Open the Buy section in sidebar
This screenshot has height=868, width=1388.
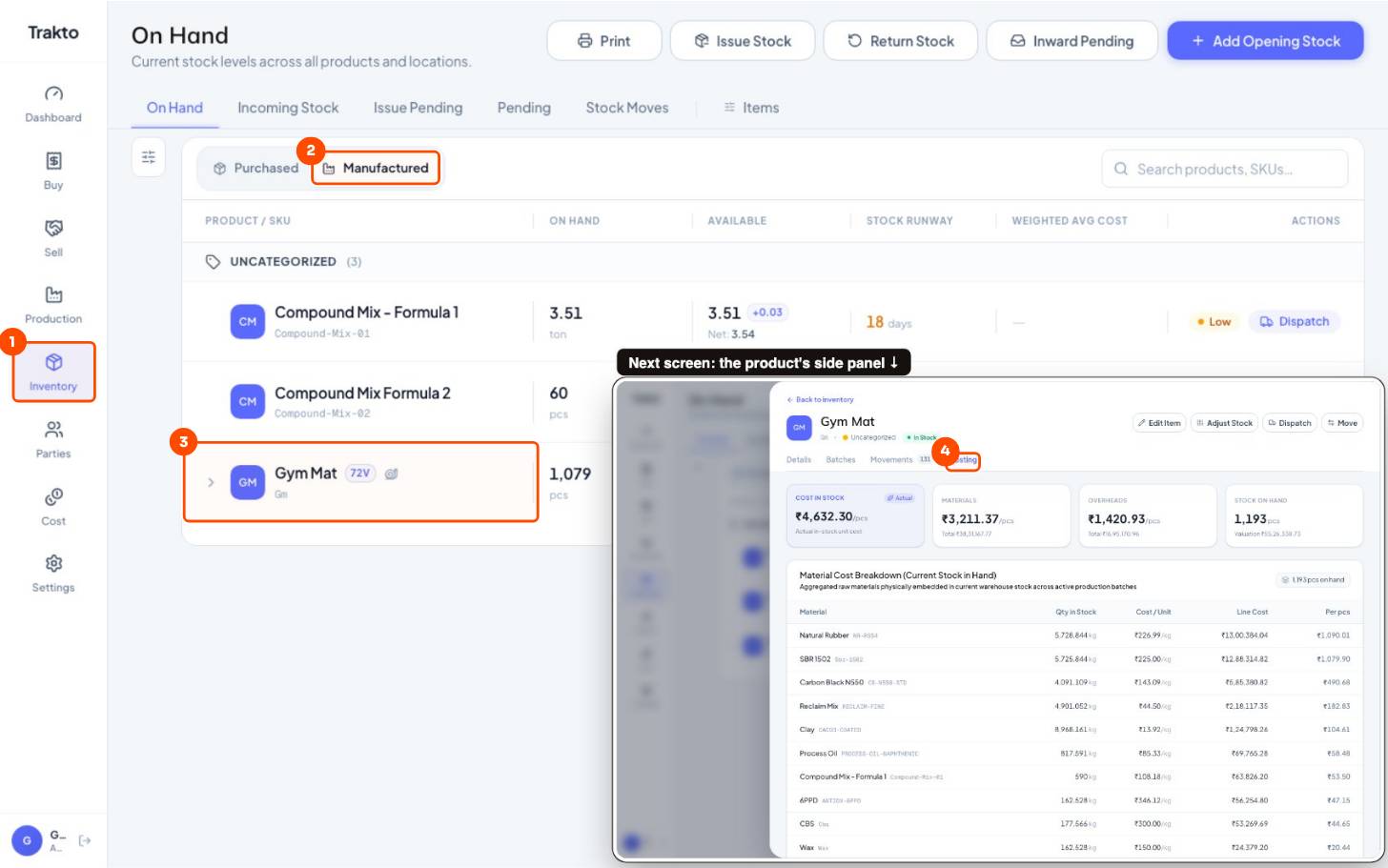pos(53,172)
